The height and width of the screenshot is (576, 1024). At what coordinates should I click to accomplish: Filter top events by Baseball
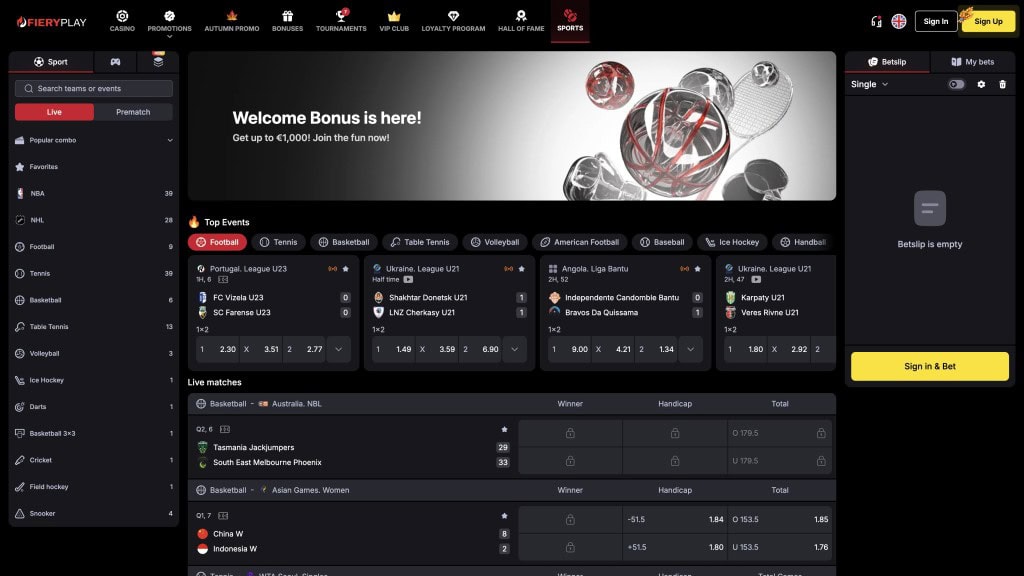(x=662, y=242)
